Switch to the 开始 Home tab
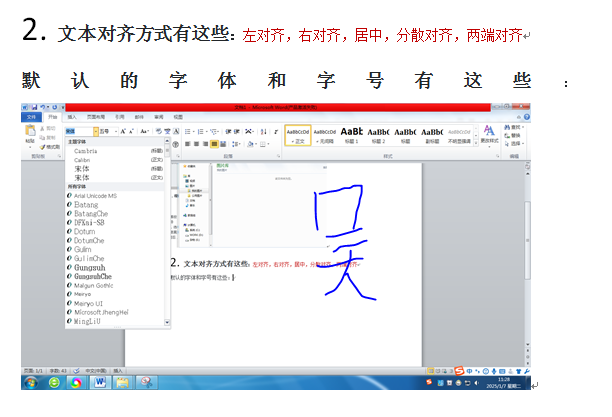The height and width of the screenshot is (417, 612). coord(52,117)
